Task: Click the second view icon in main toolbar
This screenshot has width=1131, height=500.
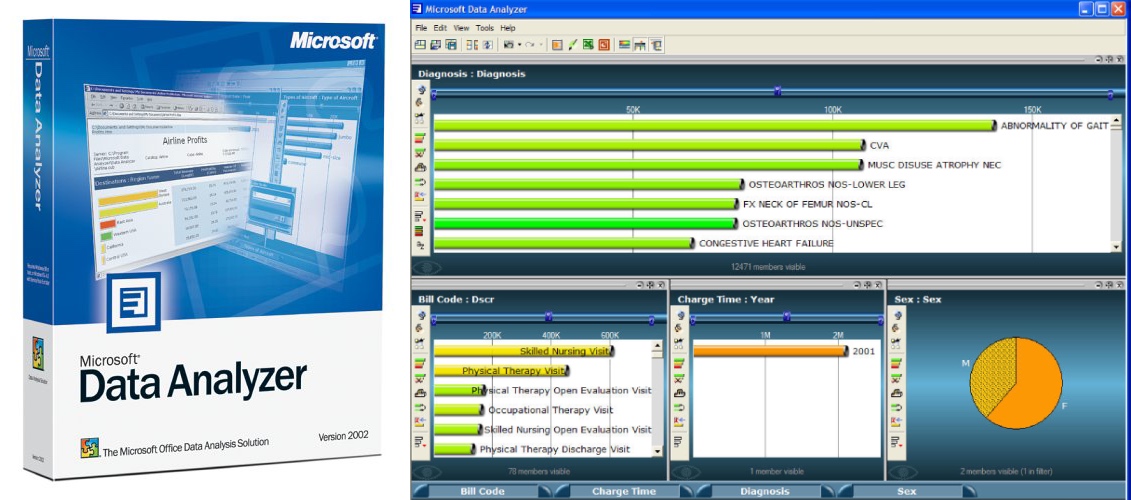Action: tap(436, 45)
